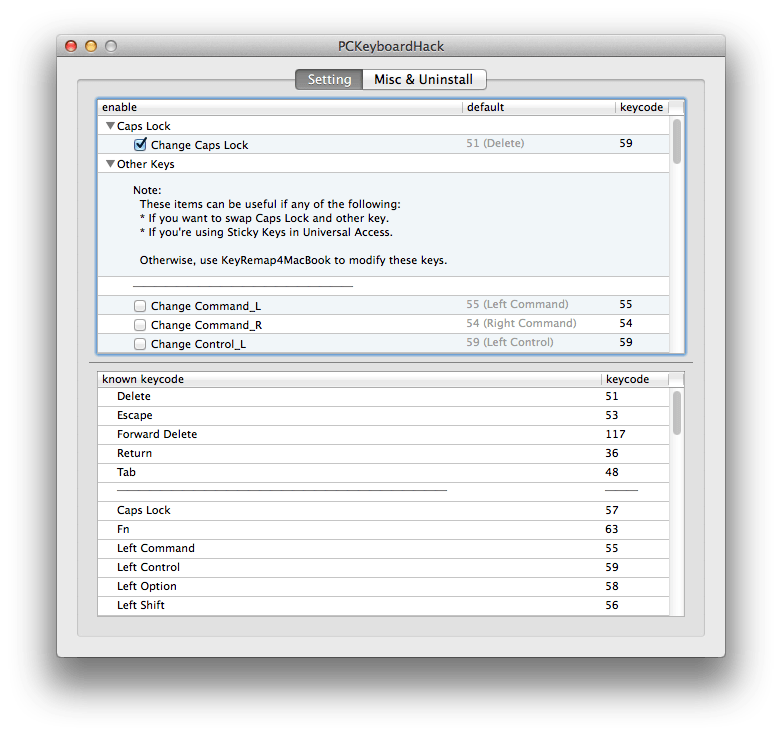Click the red close window button
782x736 pixels.
pyautogui.click(x=71, y=46)
